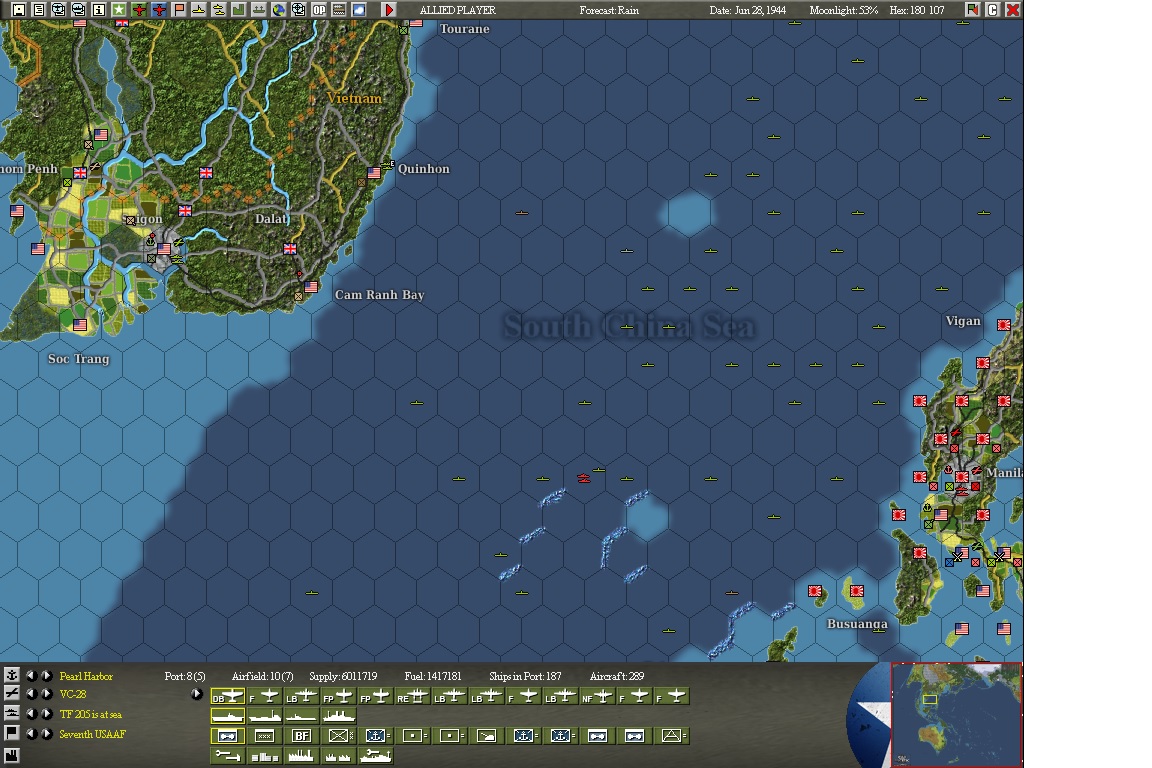The width and height of the screenshot is (1152, 768).
Task: Go to next base after Pearl Harbor
Action: [46, 675]
